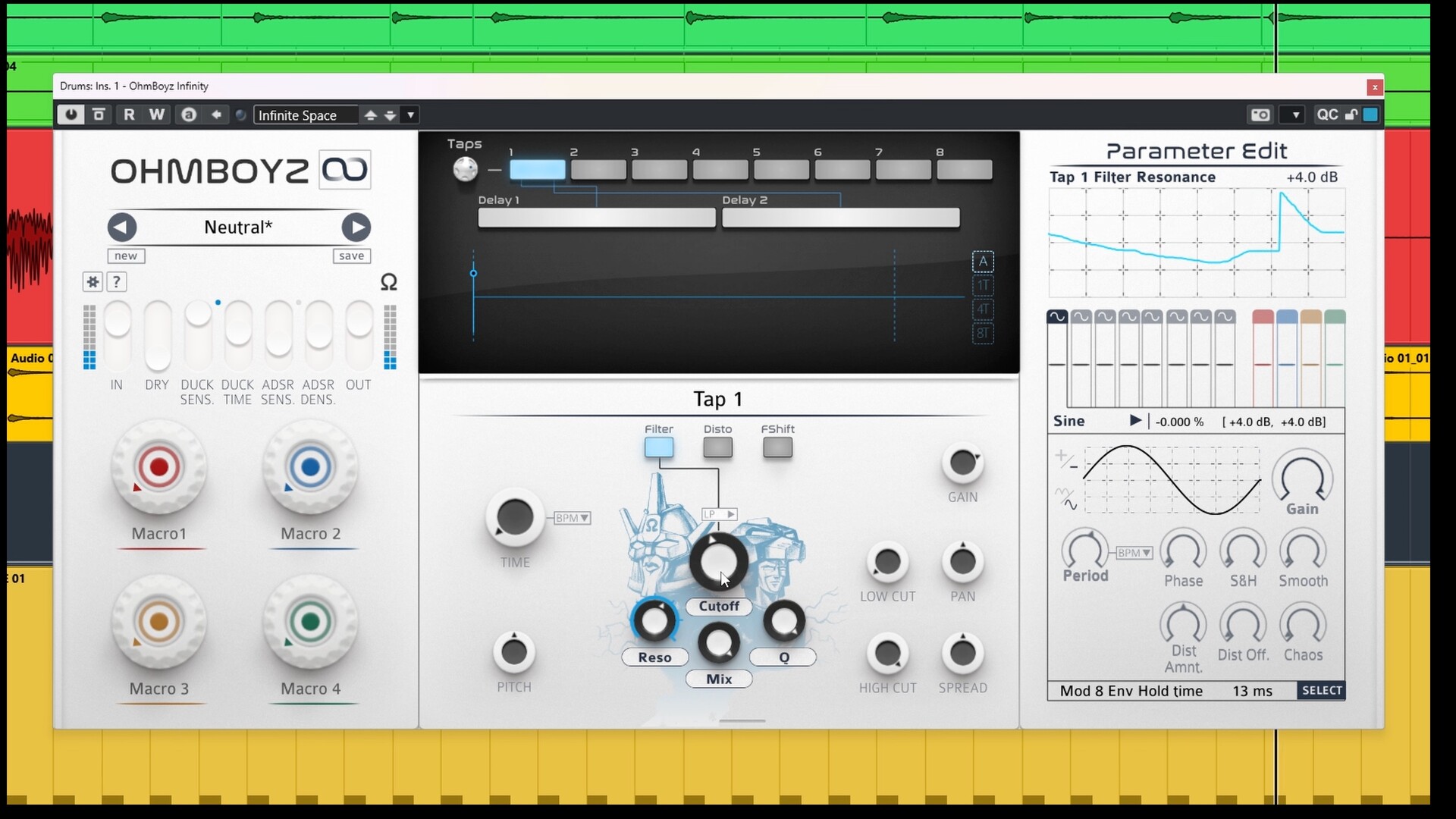Toggle the FShift effect button

[x=777, y=447]
